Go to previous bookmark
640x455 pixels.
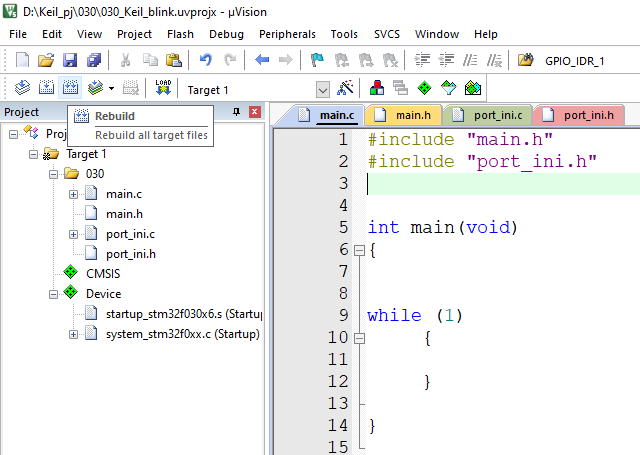[341, 60]
